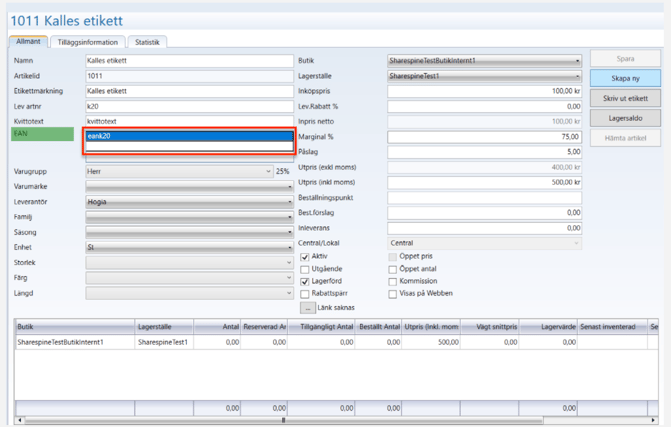Click the horizontal scrollbar left arrow

click(20, 420)
